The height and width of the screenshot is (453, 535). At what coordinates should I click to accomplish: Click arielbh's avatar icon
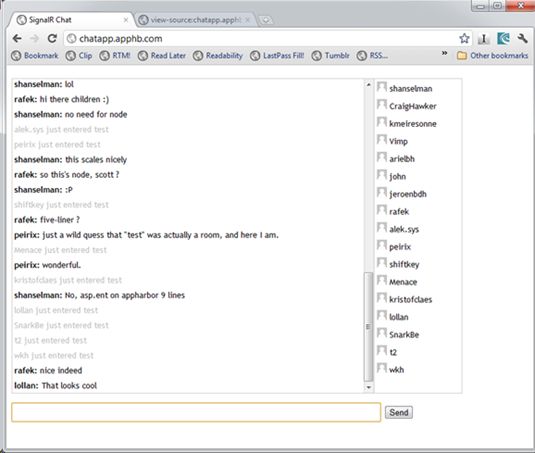[382, 158]
